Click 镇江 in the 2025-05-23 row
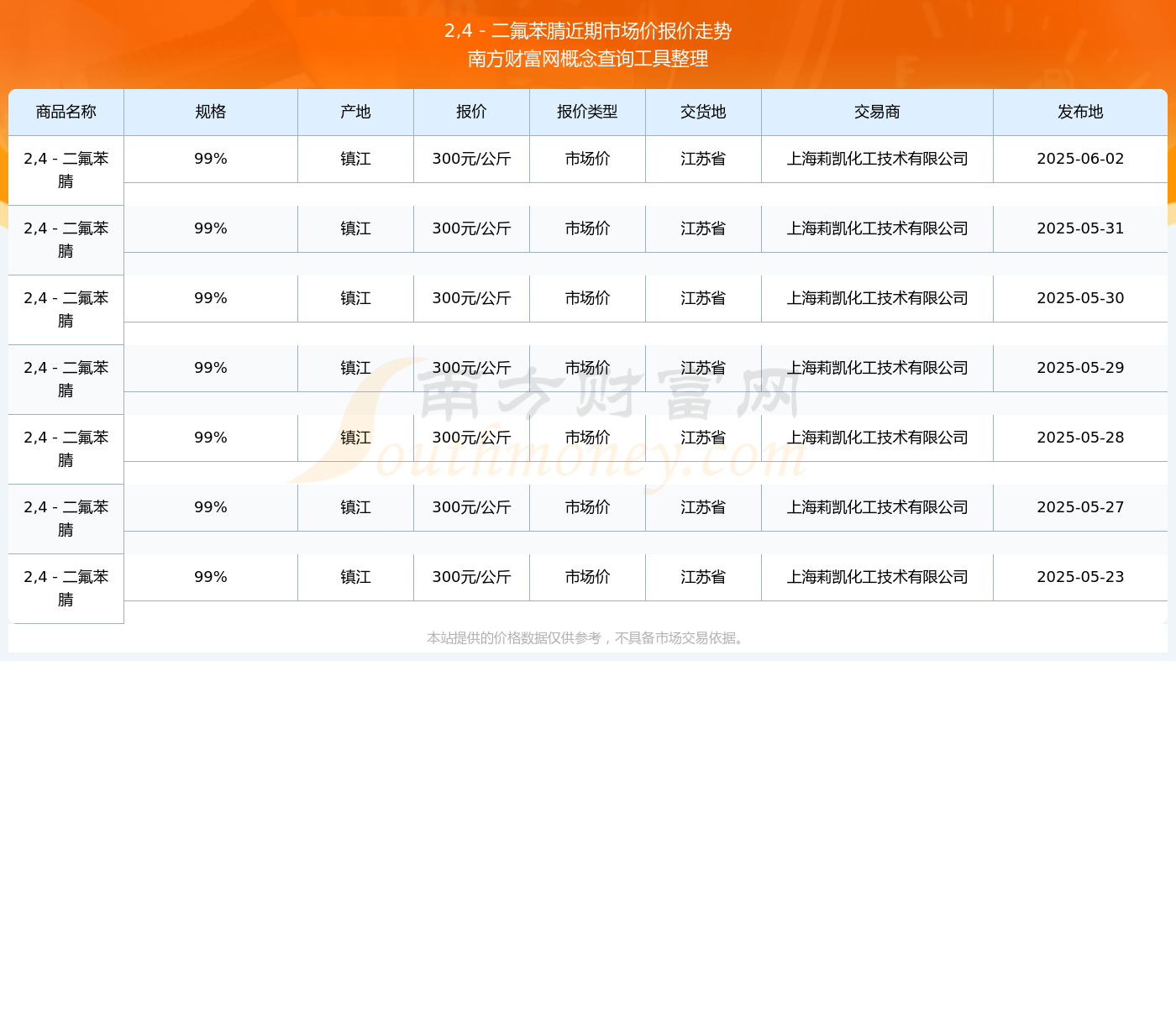Image resolution: width=1176 pixels, height=1012 pixels. click(x=355, y=577)
